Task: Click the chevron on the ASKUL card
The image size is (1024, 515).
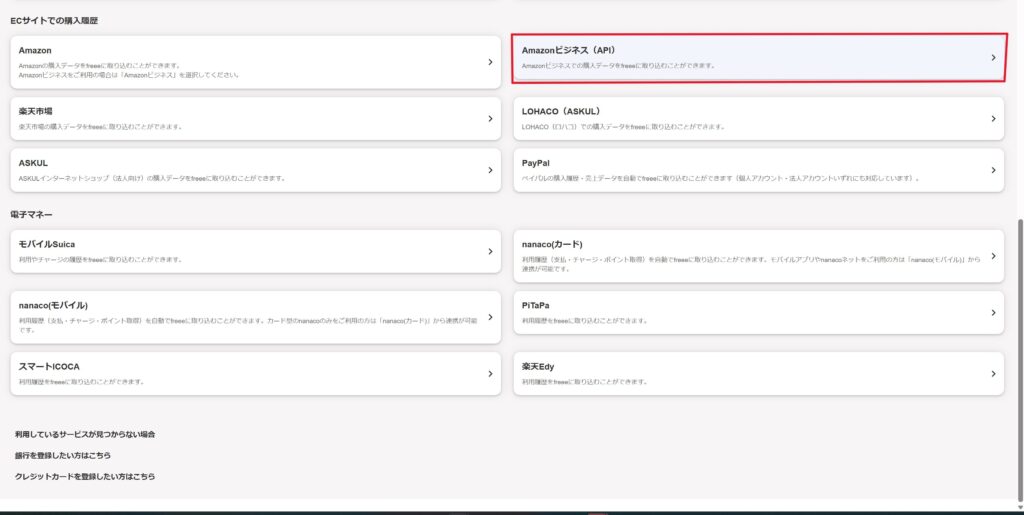Action: (x=490, y=170)
